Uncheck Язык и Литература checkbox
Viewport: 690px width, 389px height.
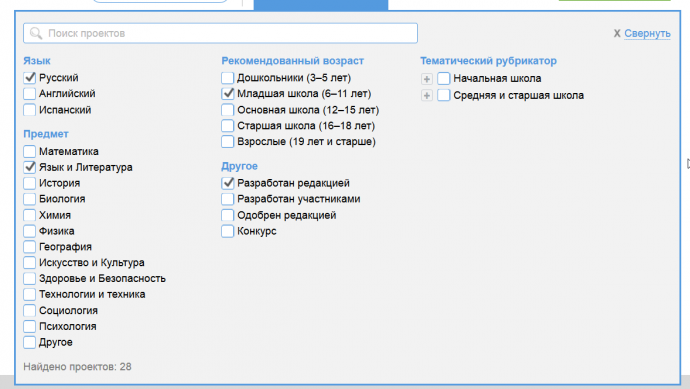[x=29, y=167]
